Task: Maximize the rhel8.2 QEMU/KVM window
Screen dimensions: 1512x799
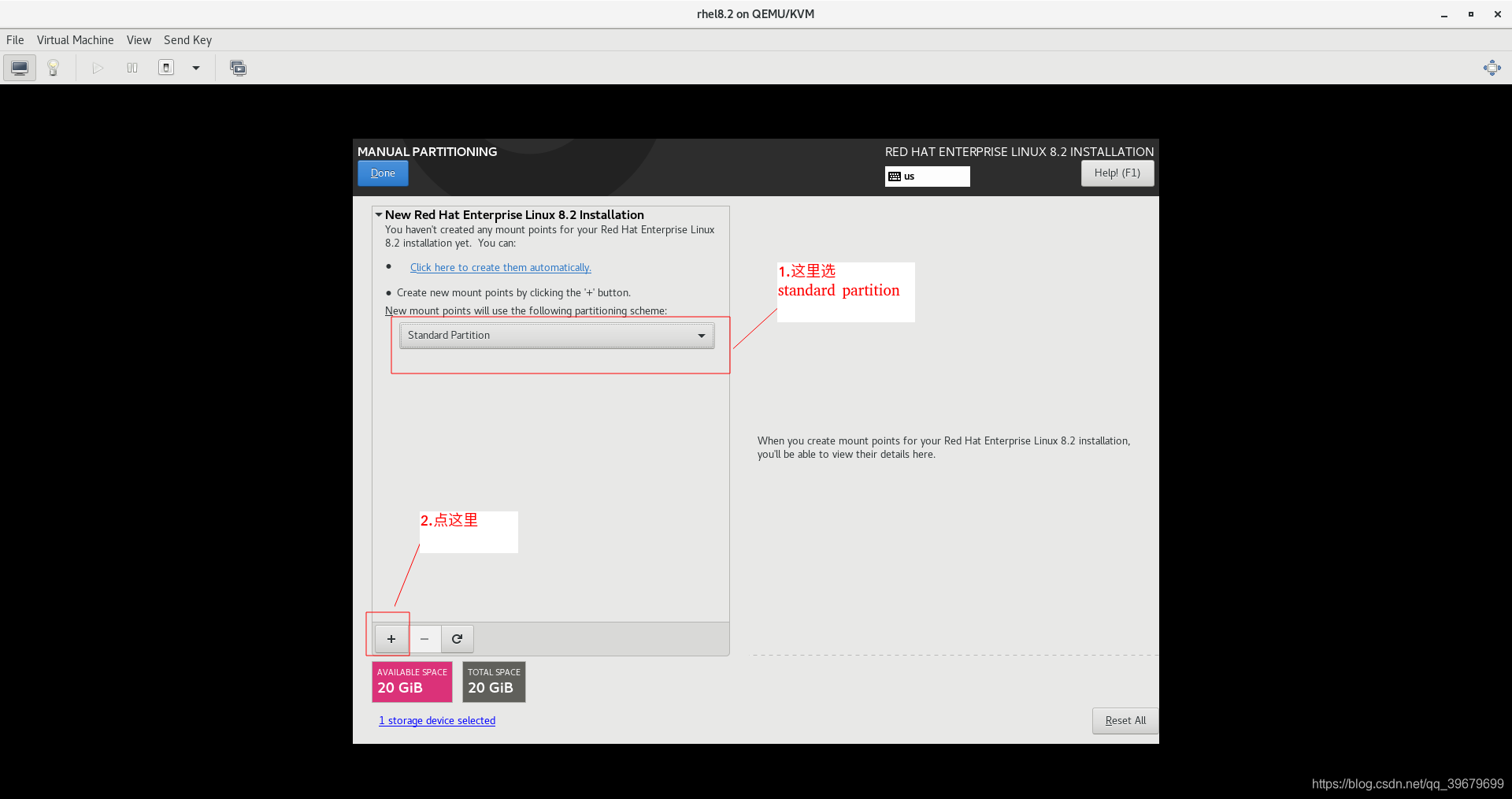Action: [1470, 14]
